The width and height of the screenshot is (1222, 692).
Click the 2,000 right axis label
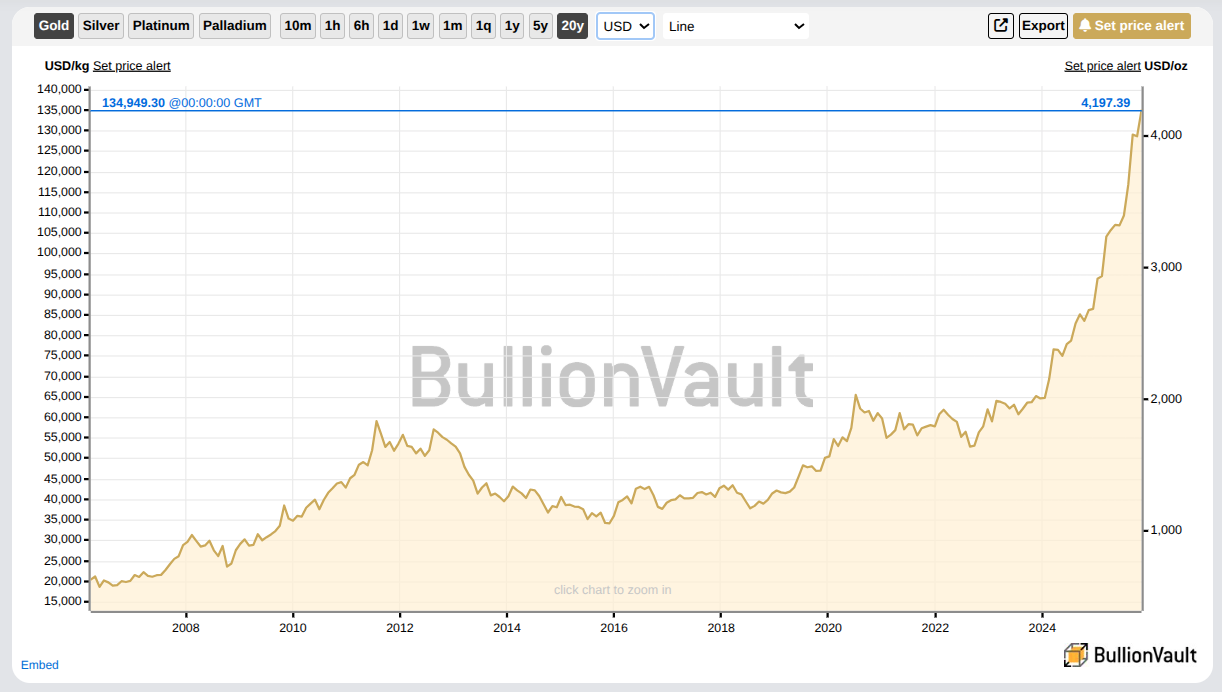1167,399
